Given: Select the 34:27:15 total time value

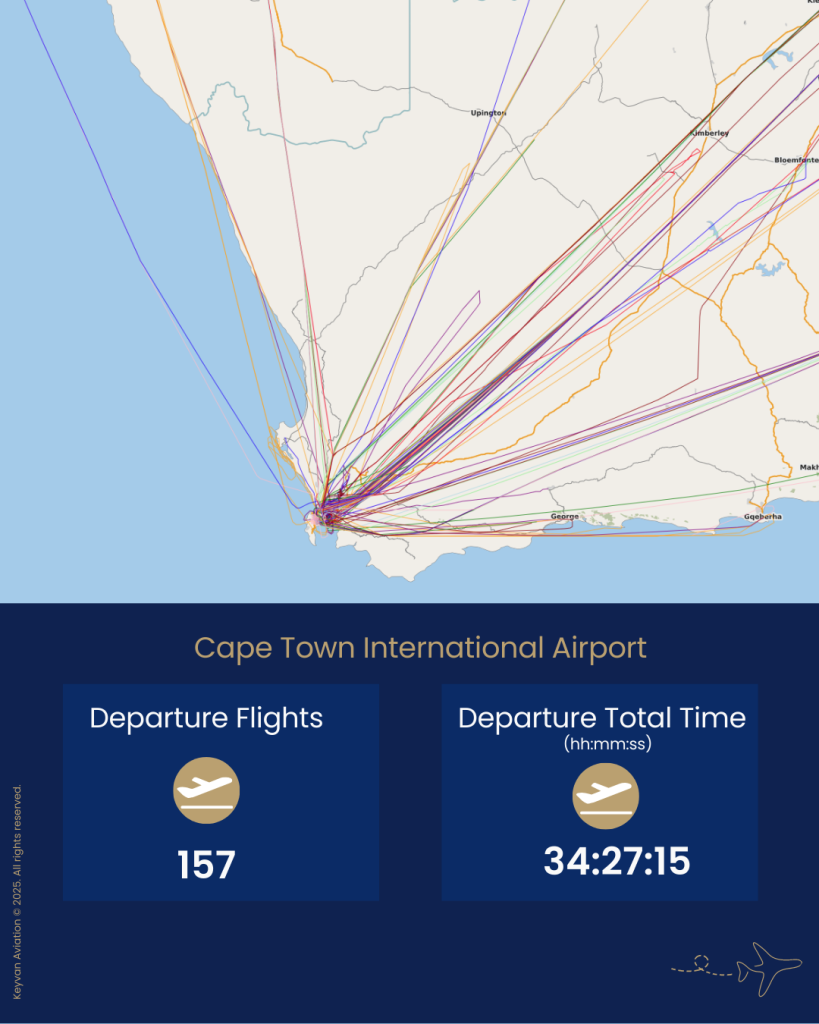Looking at the screenshot, I should click(616, 861).
